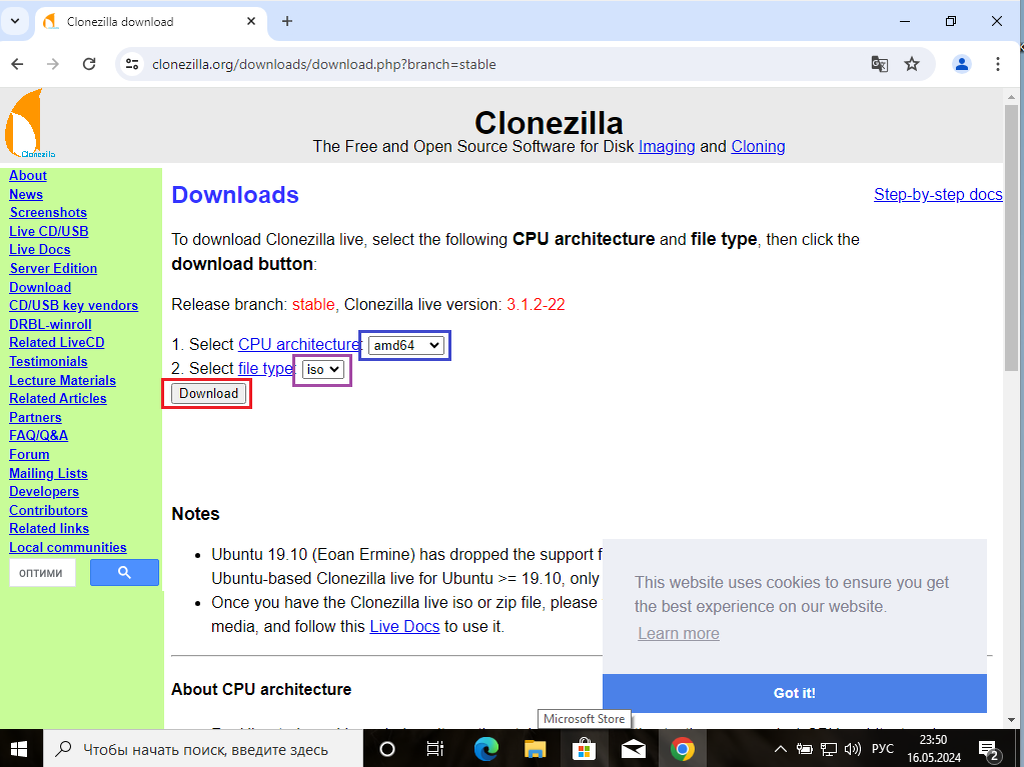Open the taskbar clock showing 23:50
1024x767 pixels.
click(x=934, y=749)
